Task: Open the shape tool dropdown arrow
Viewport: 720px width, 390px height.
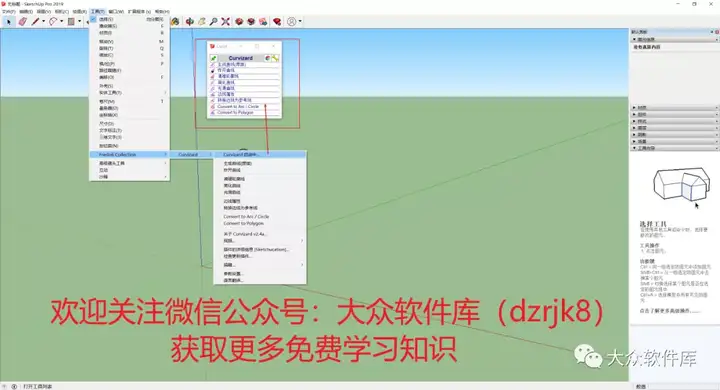Action: [79, 22]
